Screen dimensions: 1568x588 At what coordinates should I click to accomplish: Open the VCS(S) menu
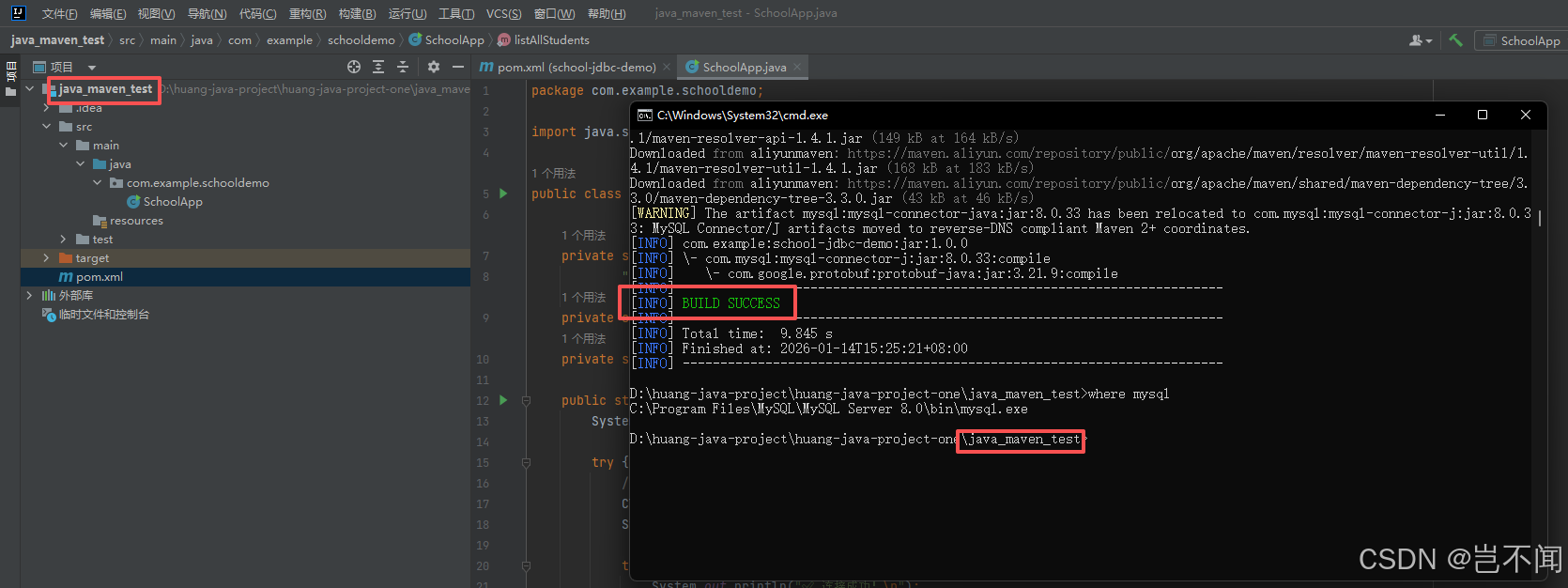pos(503,13)
